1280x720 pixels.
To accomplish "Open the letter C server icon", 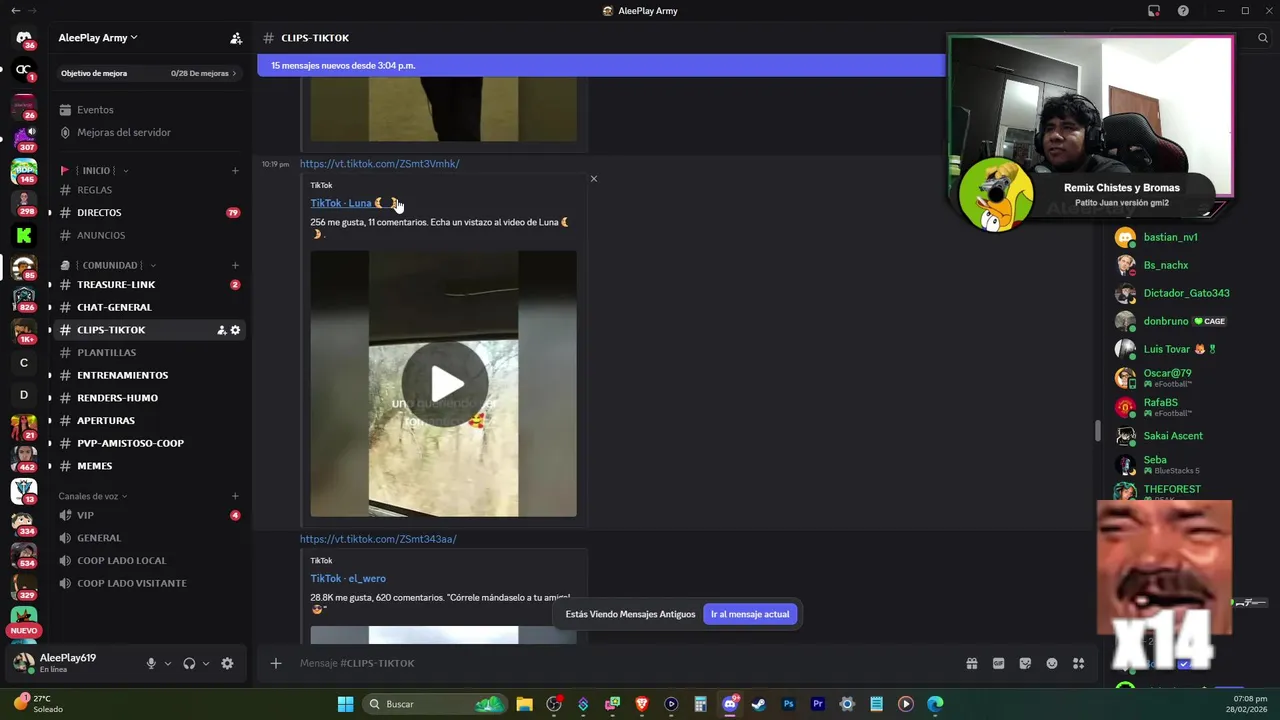I will tap(24, 363).
